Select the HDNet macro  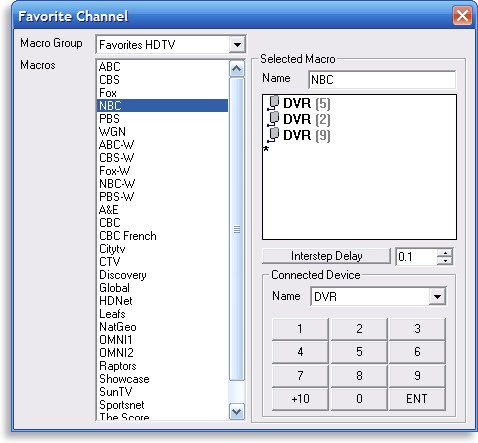click(x=162, y=301)
